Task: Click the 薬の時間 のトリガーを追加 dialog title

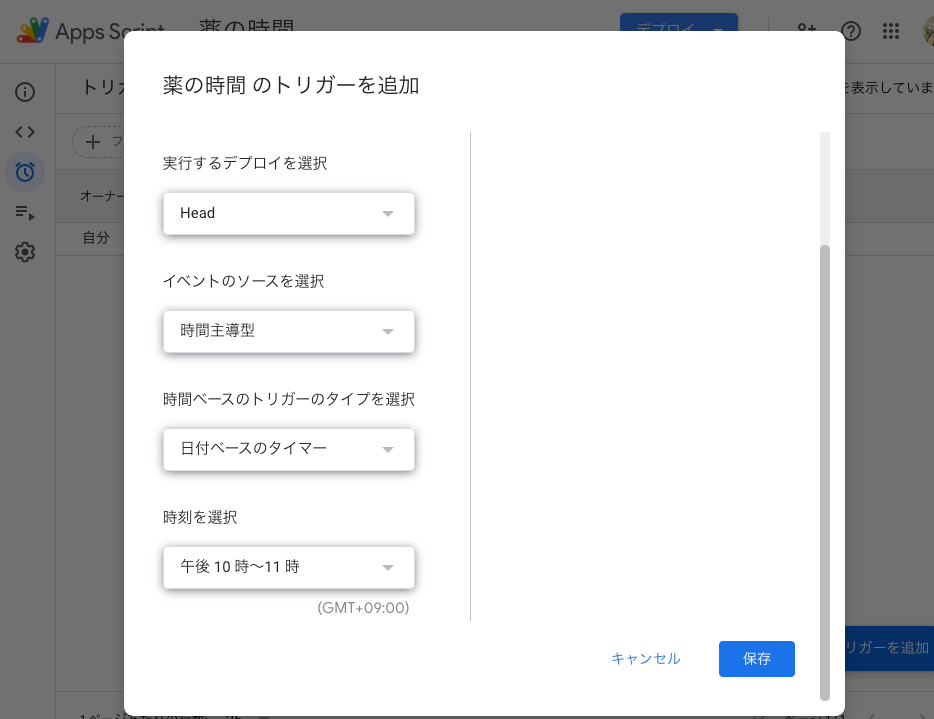Action: 291,85
